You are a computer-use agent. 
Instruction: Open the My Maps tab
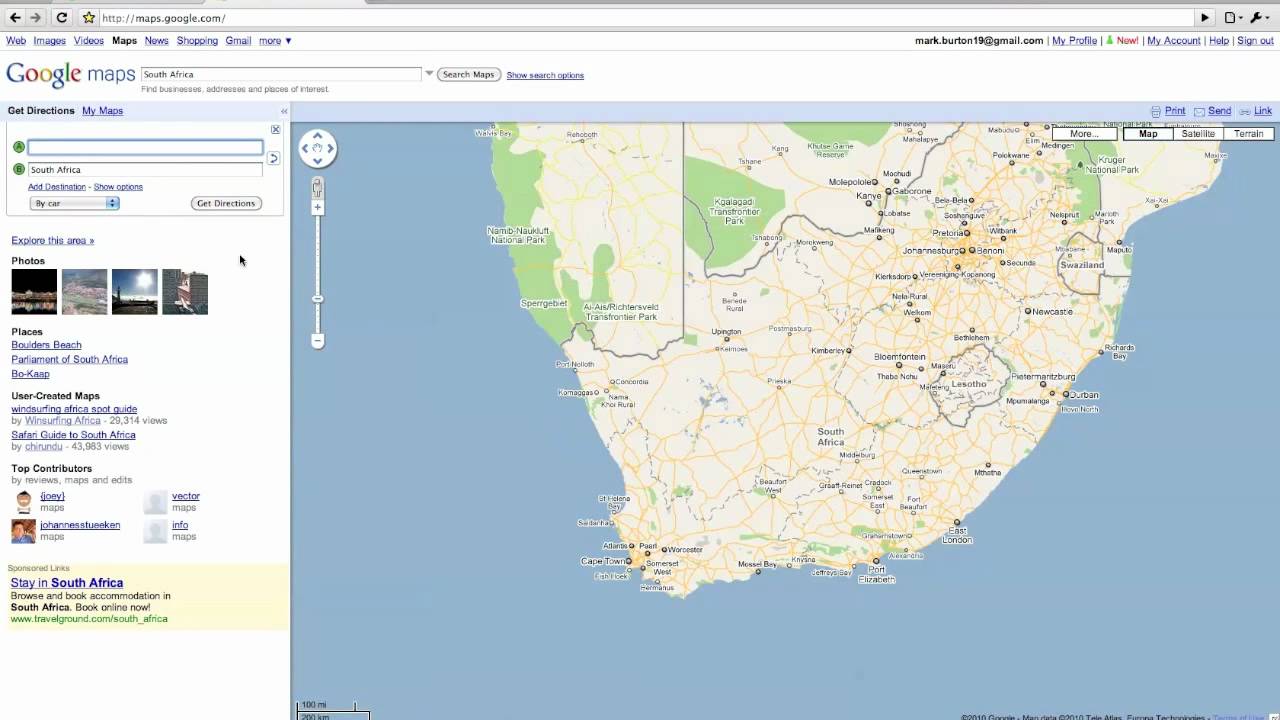tap(102, 111)
